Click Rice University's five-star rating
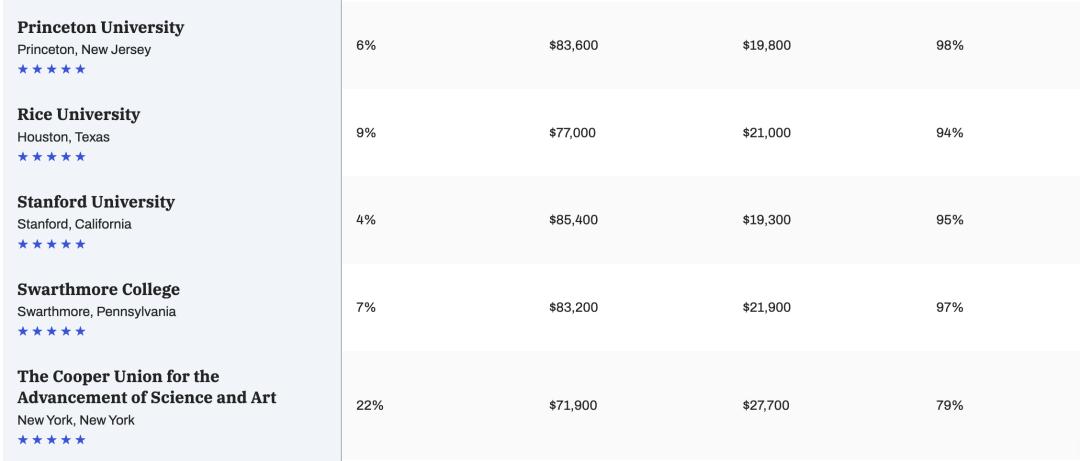This screenshot has height=461, width=1080. [52, 156]
